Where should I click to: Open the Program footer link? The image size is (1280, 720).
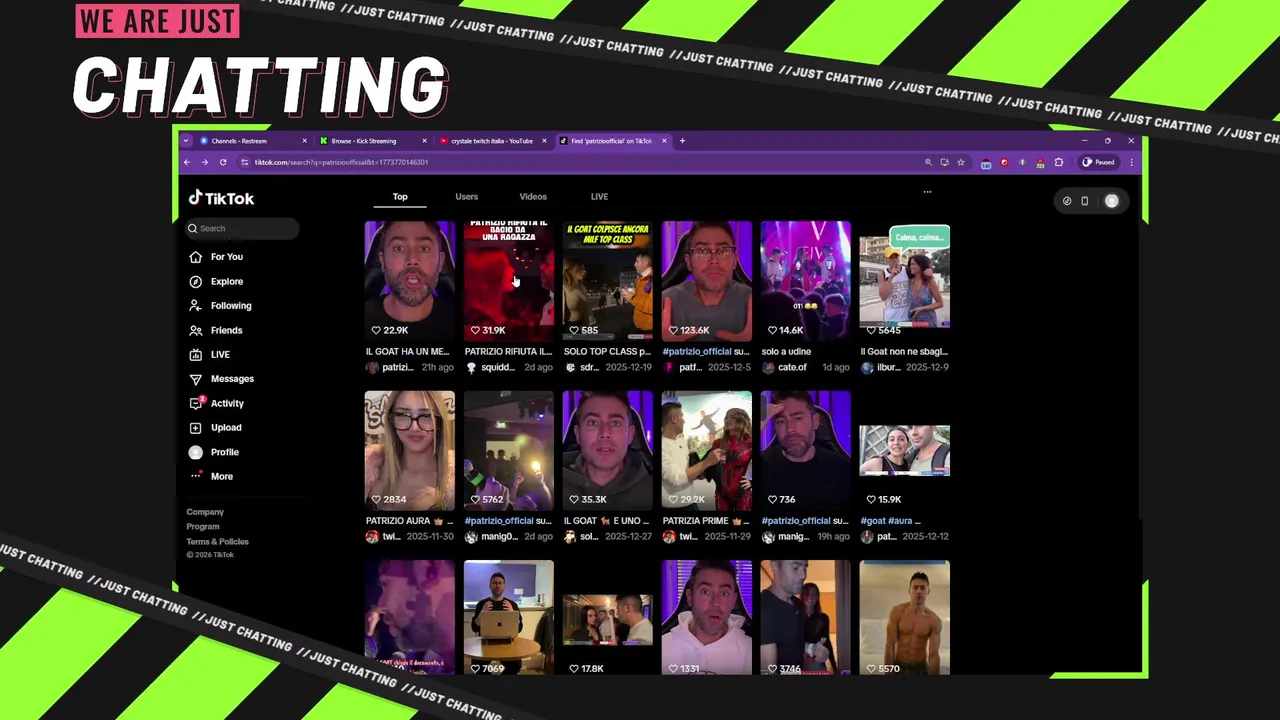click(x=203, y=527)
